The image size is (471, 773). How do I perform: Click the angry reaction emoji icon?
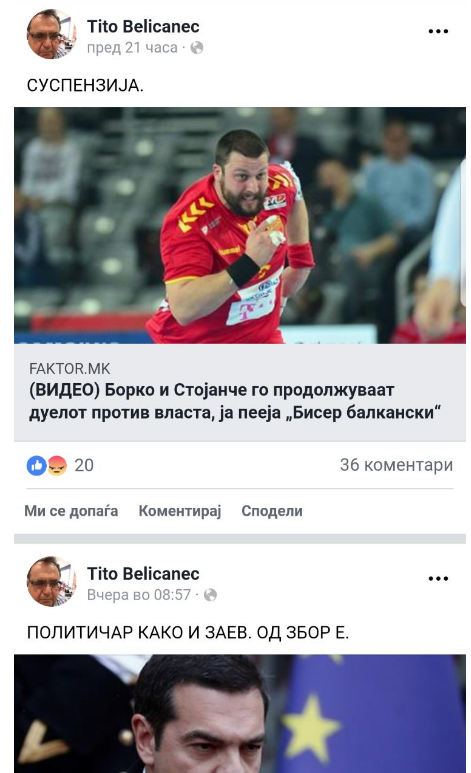coord(57,465)
